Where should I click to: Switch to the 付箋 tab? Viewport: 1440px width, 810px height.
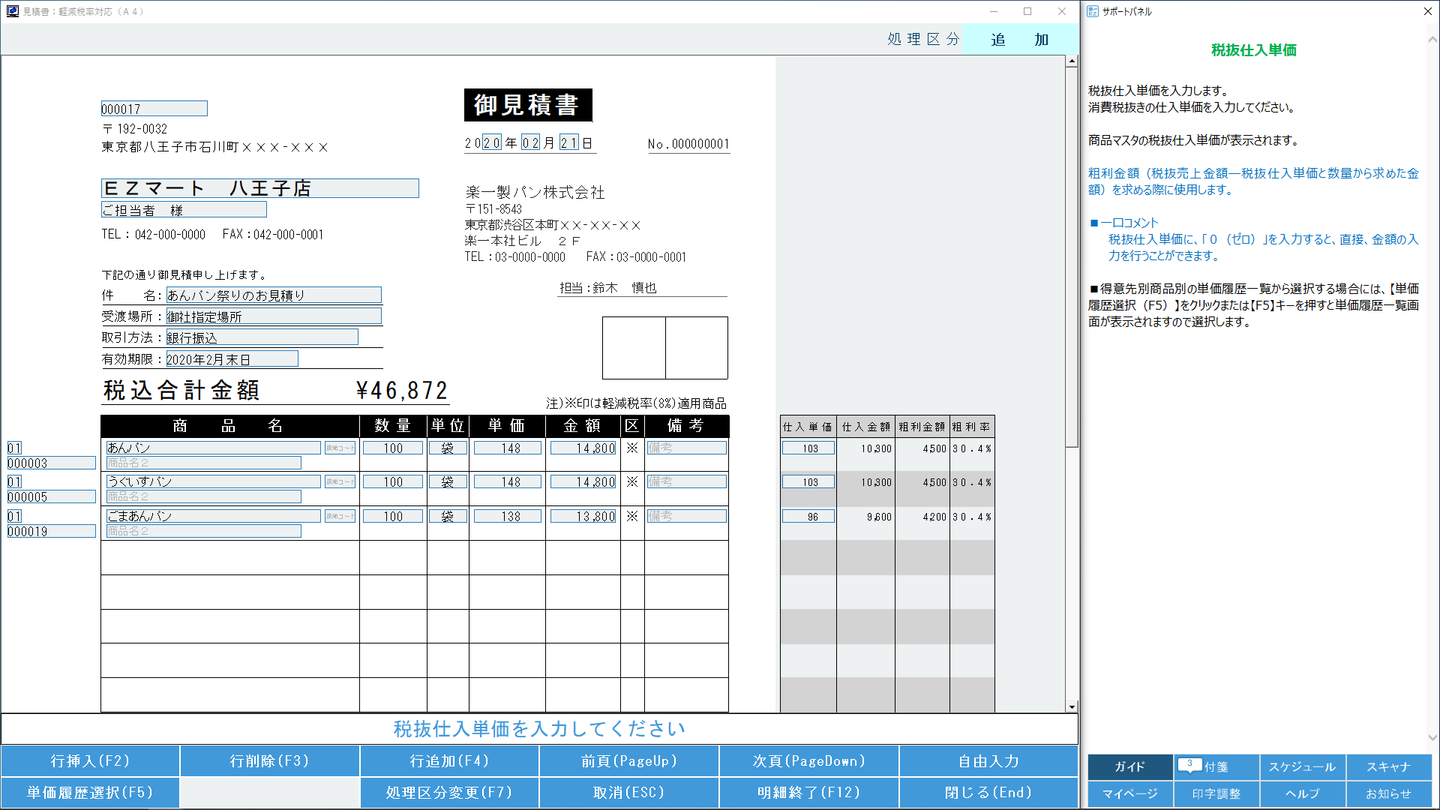click(1216, 767)
